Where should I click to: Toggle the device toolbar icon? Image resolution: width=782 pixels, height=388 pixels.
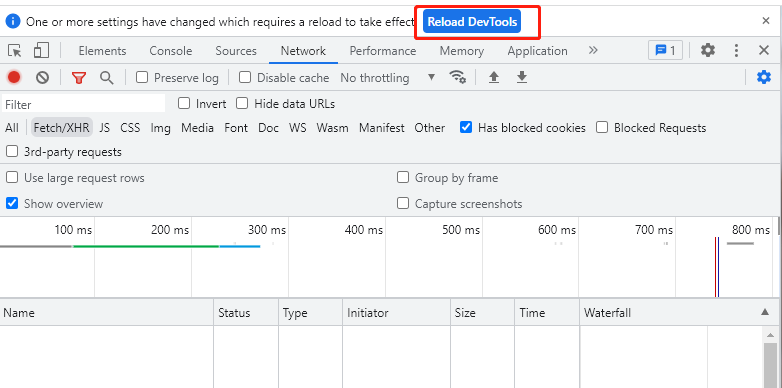click(x=41, y=50)
